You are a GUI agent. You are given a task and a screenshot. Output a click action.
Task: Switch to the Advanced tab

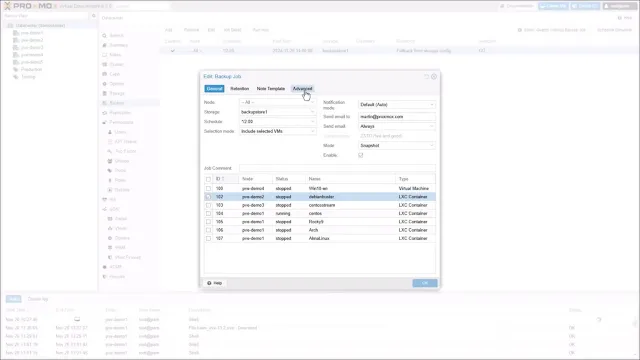point(302,89)
